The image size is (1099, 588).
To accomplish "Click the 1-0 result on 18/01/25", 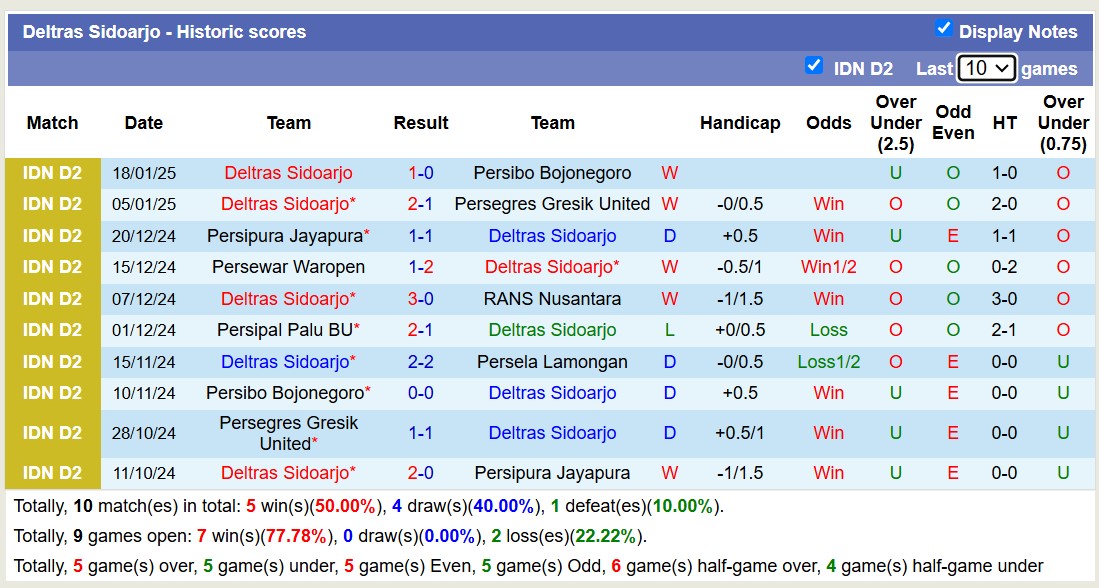I will coord(421,173).
